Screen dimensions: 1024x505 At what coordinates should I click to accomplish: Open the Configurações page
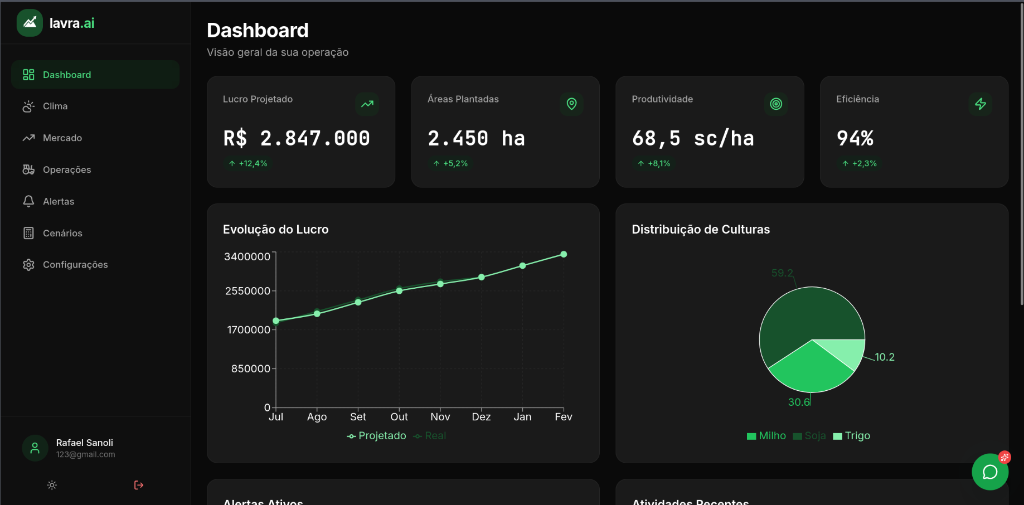pos(75,265)
